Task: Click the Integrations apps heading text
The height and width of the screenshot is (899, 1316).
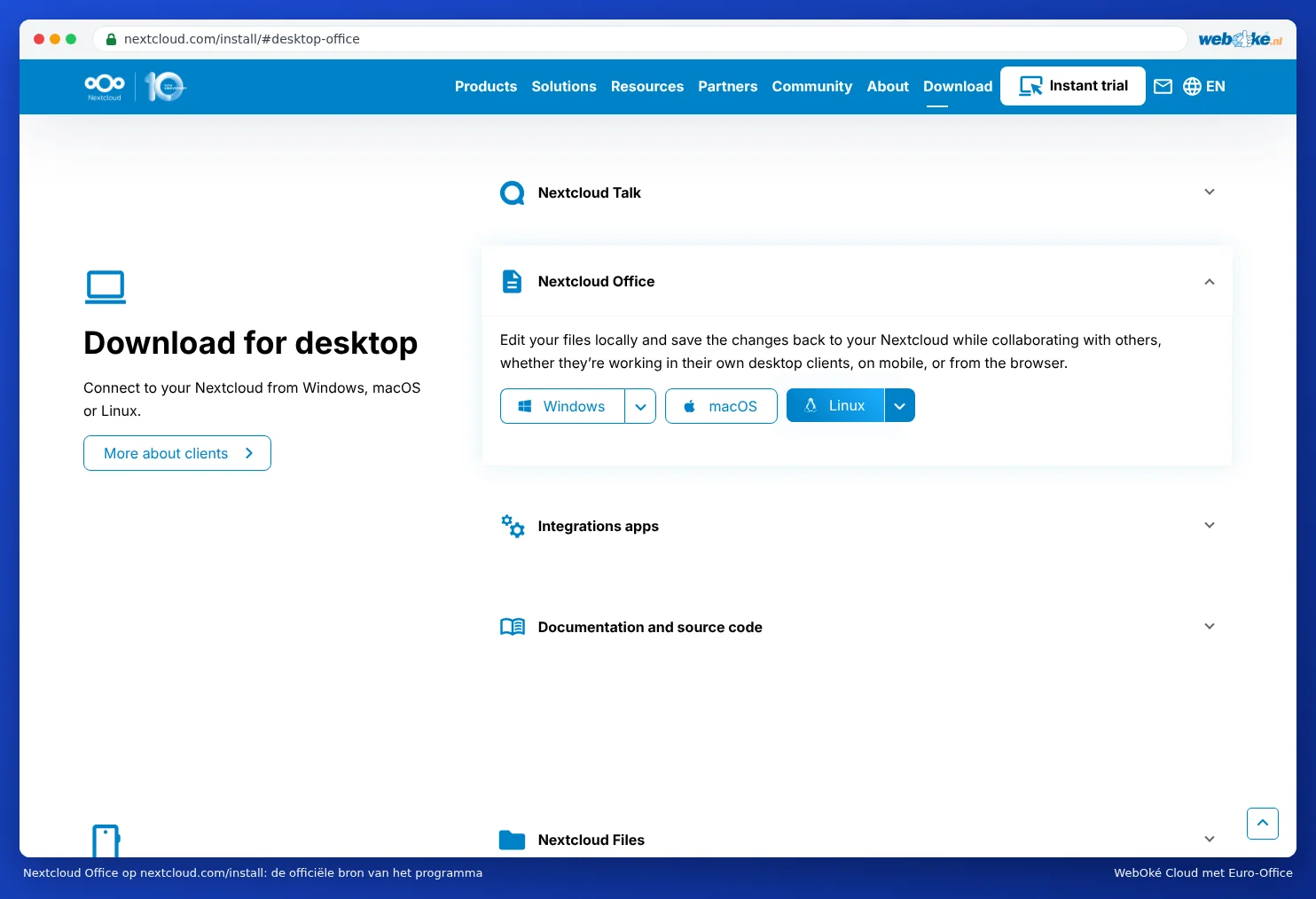Action: click(x=598, y=526)
